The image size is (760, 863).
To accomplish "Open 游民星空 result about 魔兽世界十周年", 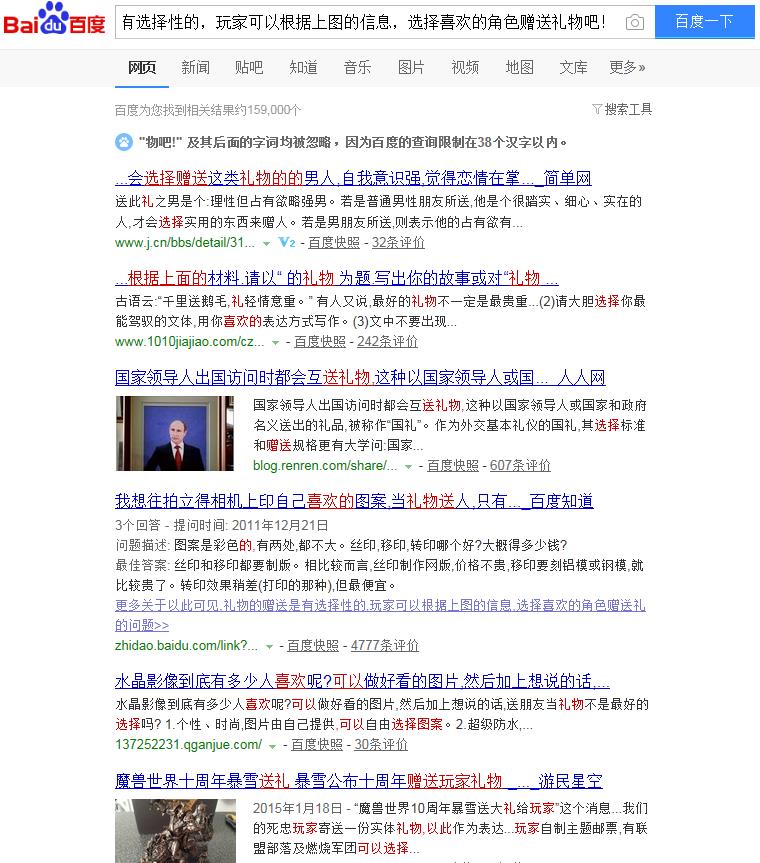I will (x=359, y=781).
